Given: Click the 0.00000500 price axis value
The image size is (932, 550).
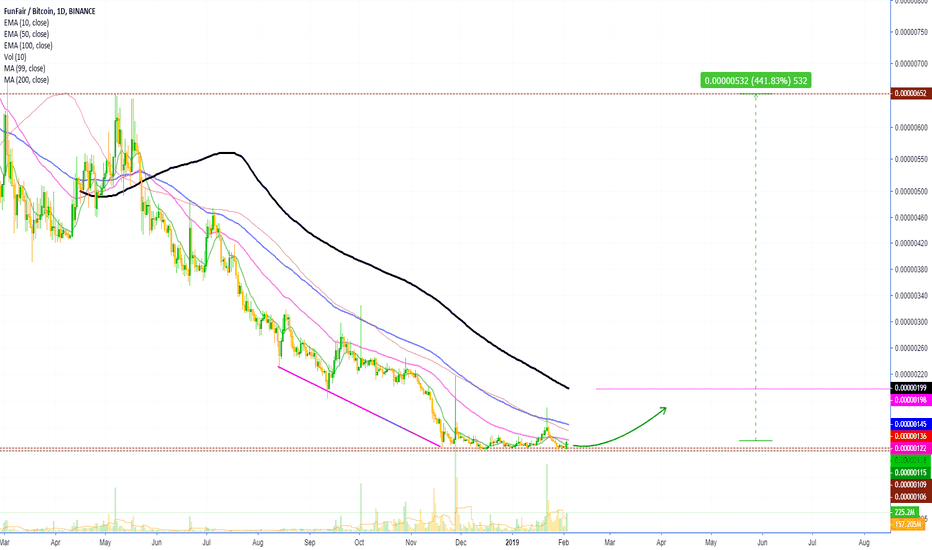Looking at the screenshot, I should [911, 191].
